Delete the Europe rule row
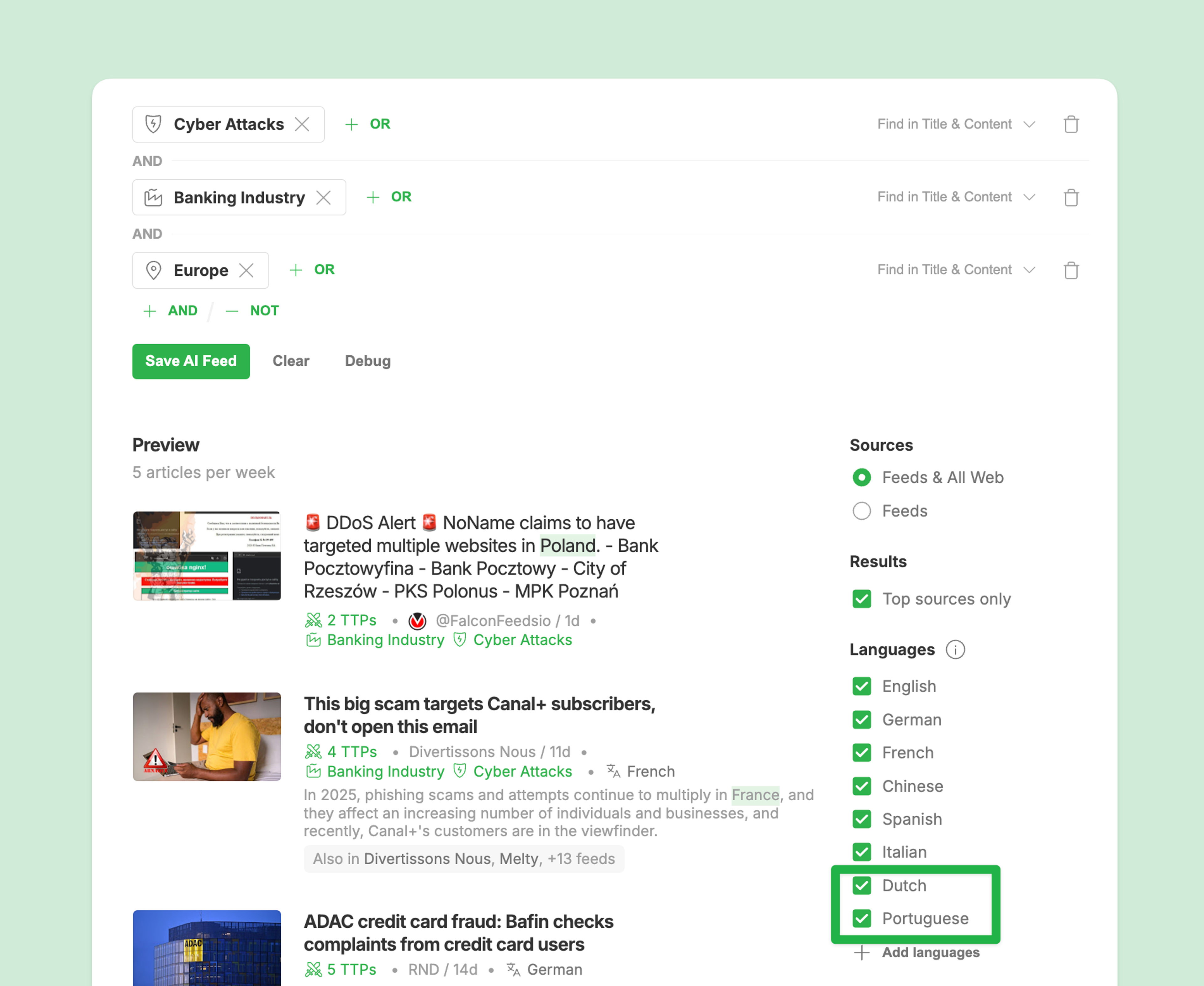This screenshot has width=1204, height=986. (x=1071, y=270)
